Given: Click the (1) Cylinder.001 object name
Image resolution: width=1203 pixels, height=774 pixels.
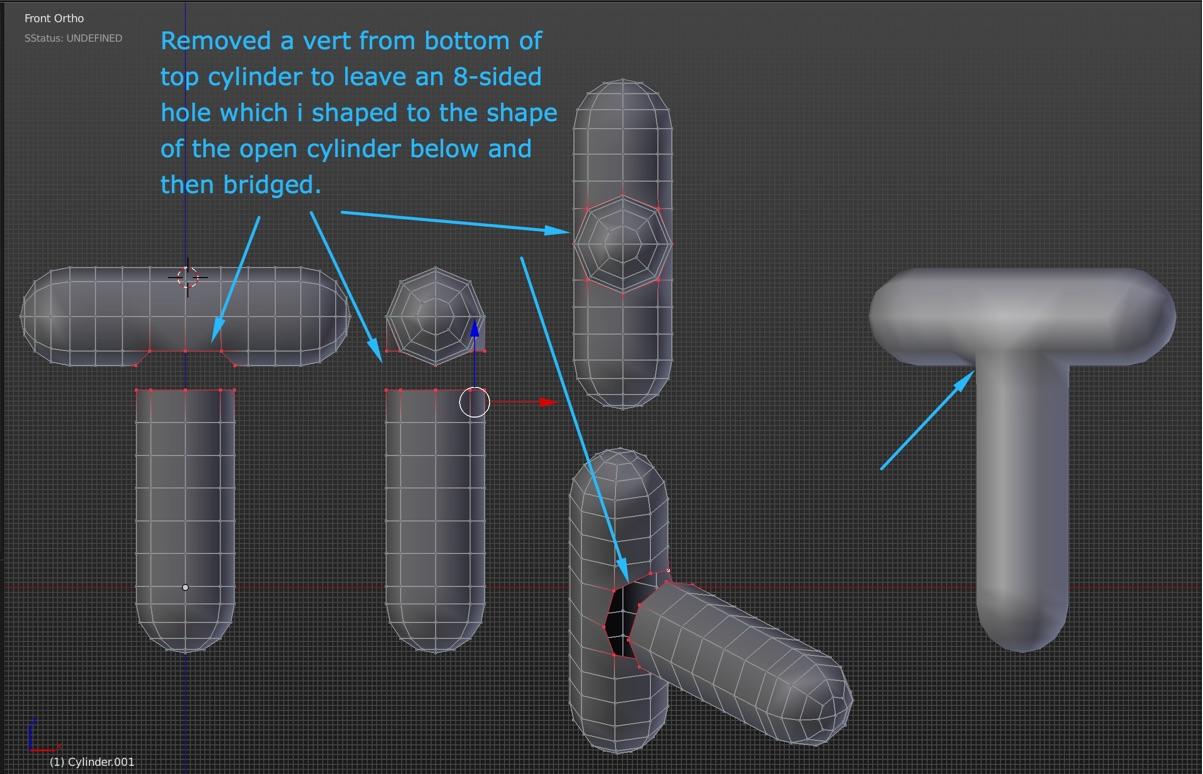Looking at the screenshot, I should [x=91, y=762].
